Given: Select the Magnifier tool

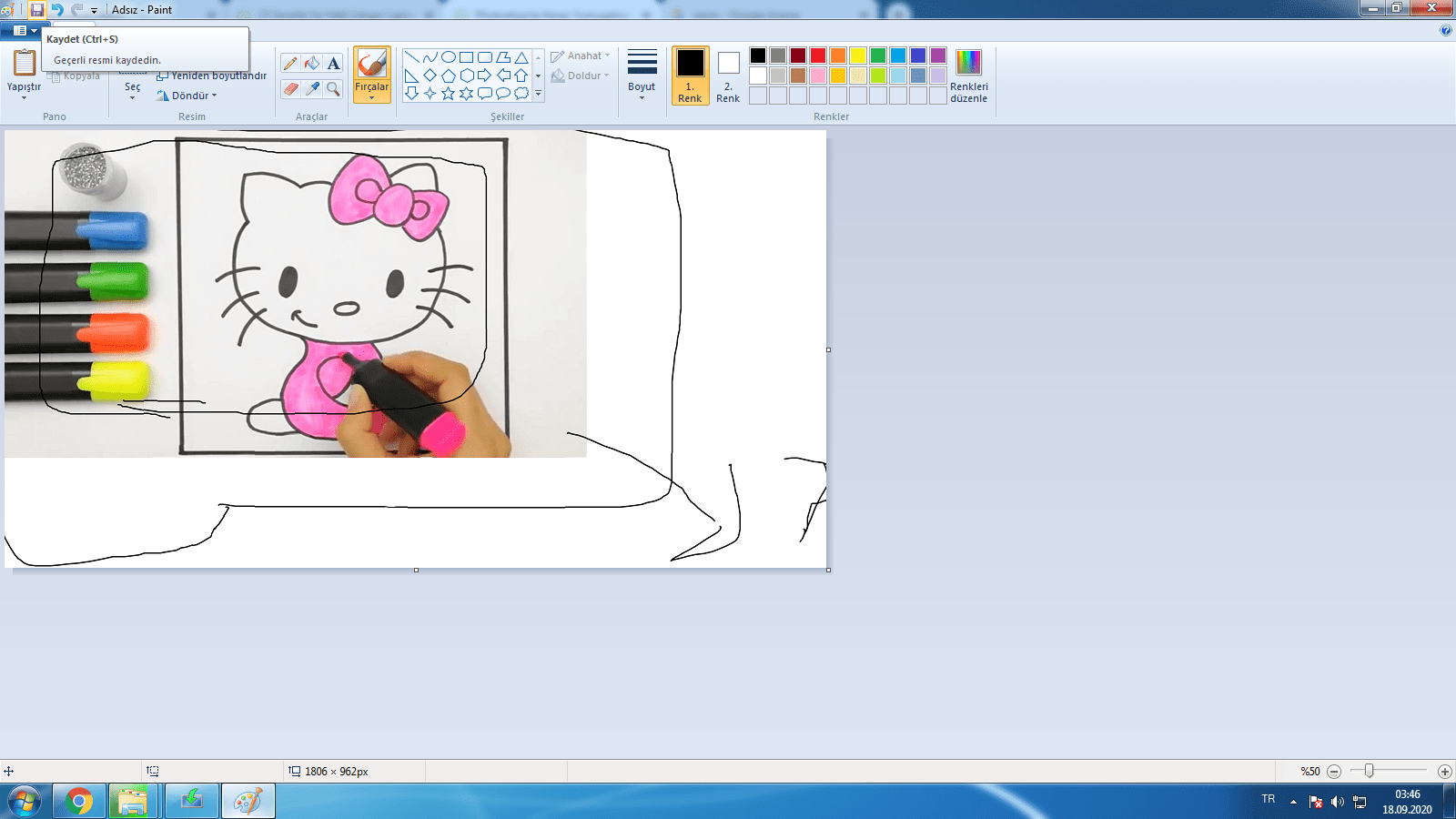Looking at the screenshot, I should coord(334,88).
